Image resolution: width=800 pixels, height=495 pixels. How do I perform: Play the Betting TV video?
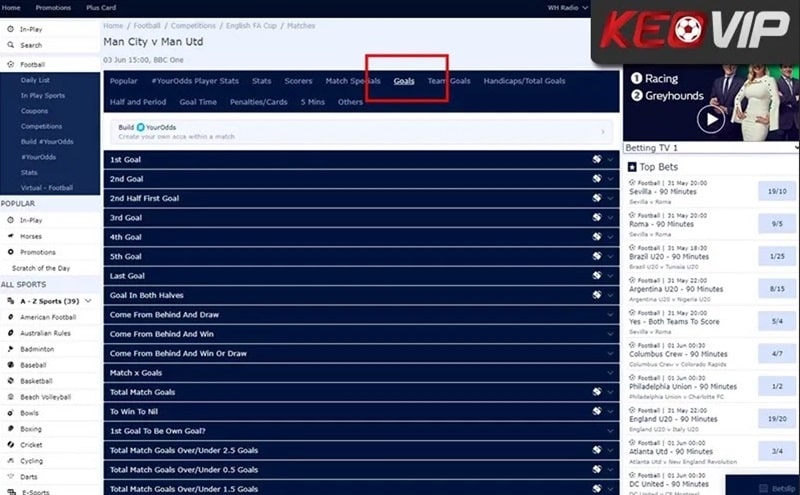pyautogui.click(x=711, y=119)
